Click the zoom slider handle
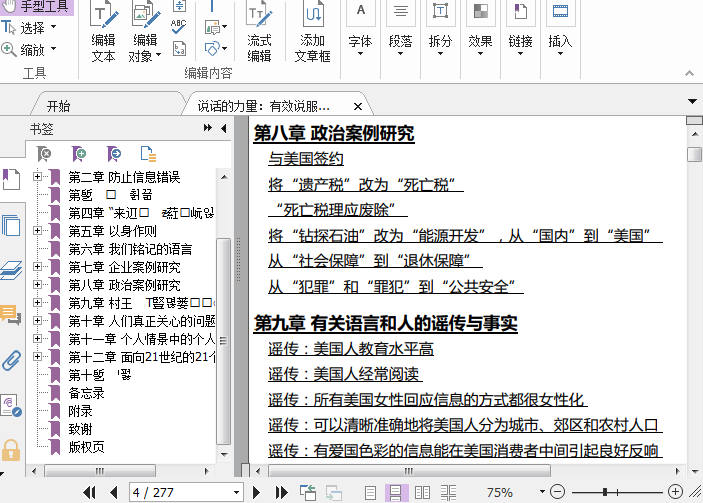703x503 pixels. [605, 492]
